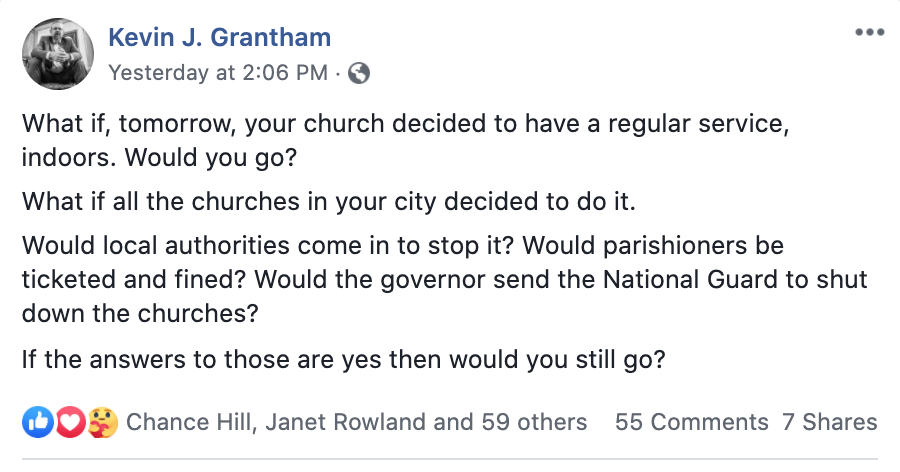View the 7 Shares list
Image resolution: width=900 pixels, height=472 pixels.
[829, 422]
